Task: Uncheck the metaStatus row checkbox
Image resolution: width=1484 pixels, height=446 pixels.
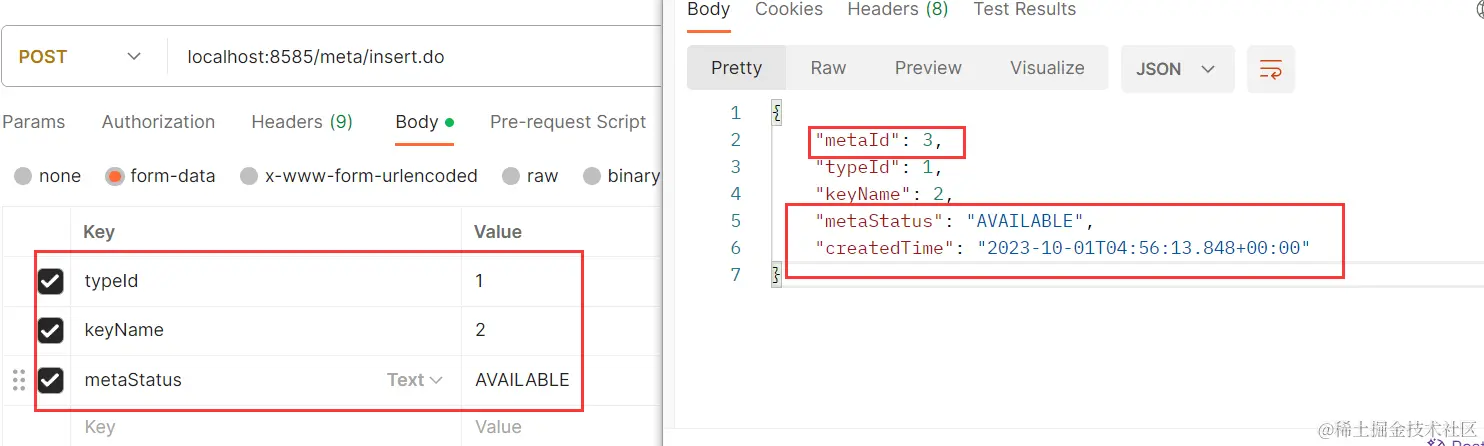Action: (50, 380)
